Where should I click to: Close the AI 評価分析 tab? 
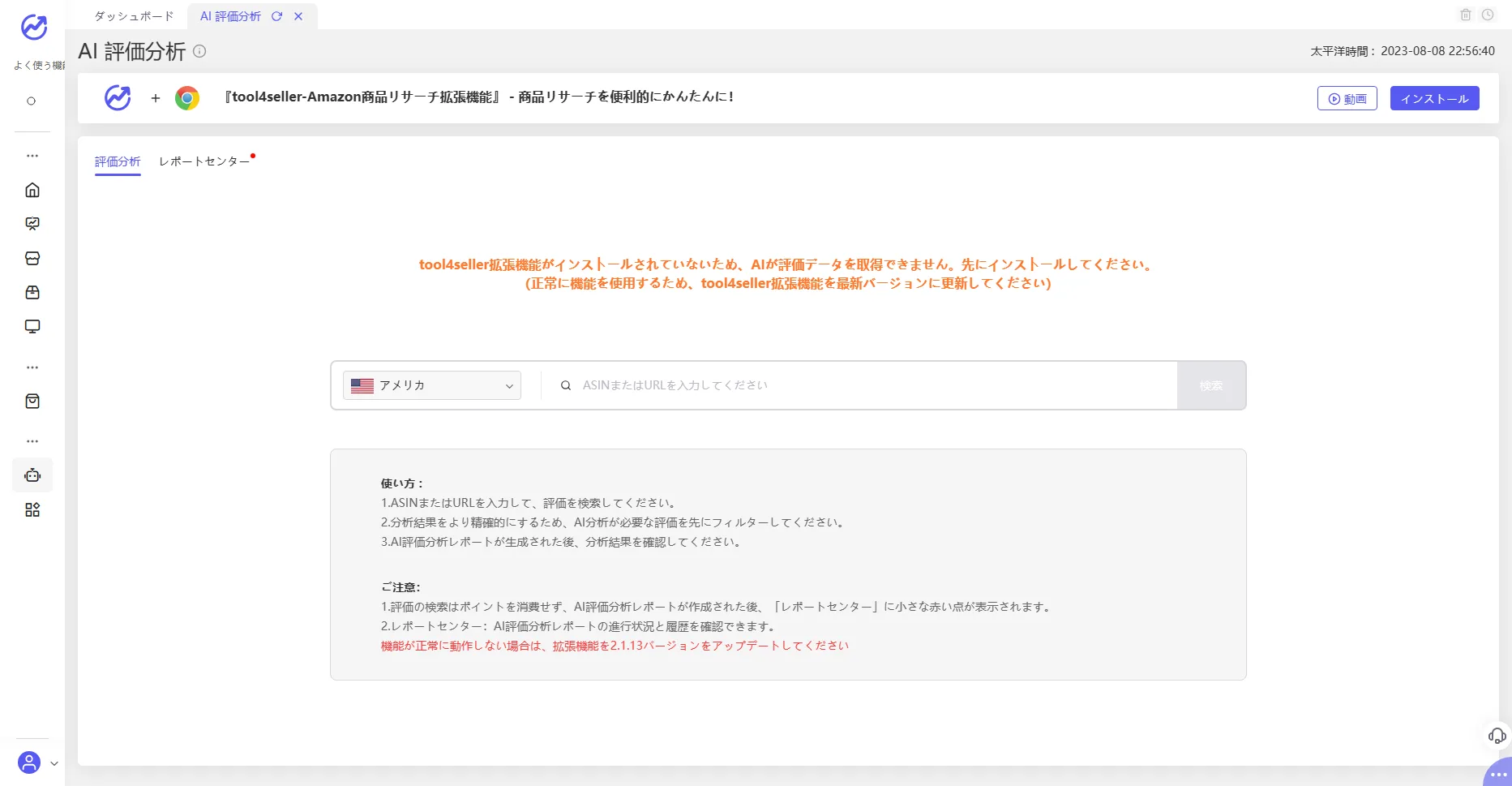[x=298, y=16]
